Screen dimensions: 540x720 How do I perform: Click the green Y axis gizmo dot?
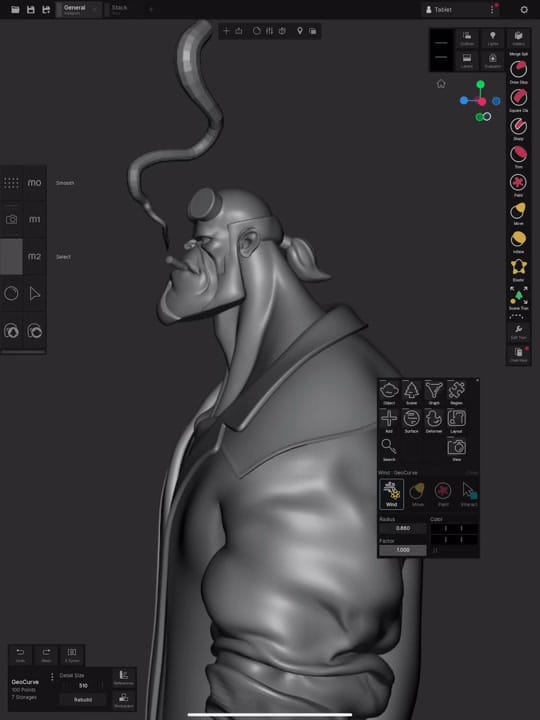pos(480,84)
